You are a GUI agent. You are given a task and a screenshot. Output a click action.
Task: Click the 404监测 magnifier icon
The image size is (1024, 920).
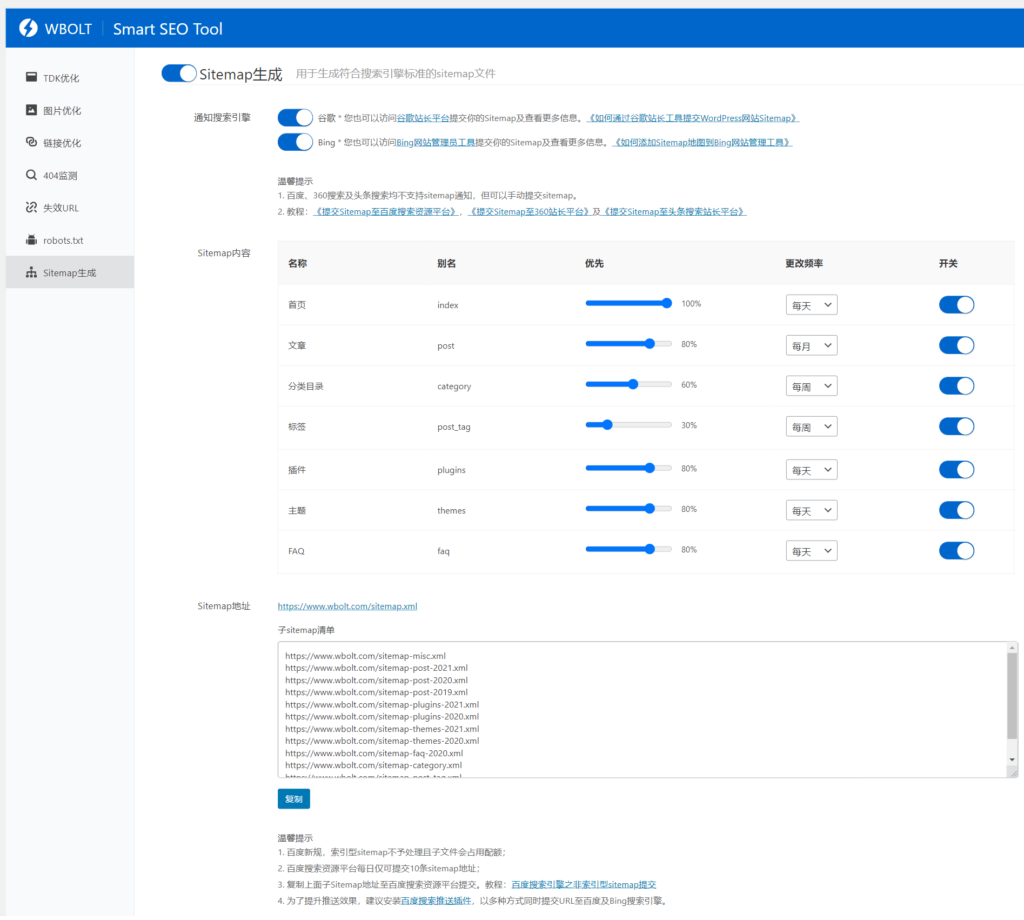(x=32, y=175)
